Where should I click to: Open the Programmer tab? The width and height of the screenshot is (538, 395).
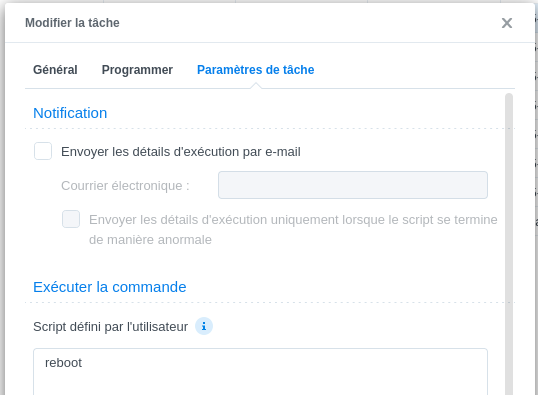pos(137,70)
